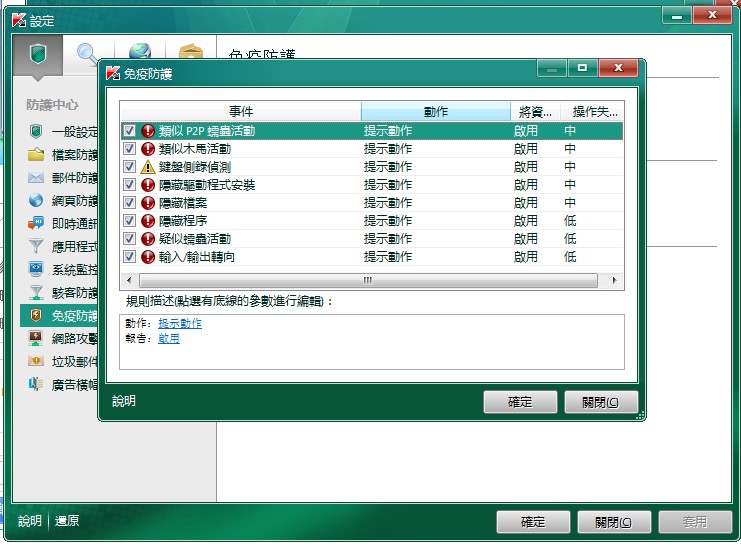The image size is (741, 547).
Task: Click the 說明 link in 設定 window
Action: pyautogui.click(x=30, y=521)
